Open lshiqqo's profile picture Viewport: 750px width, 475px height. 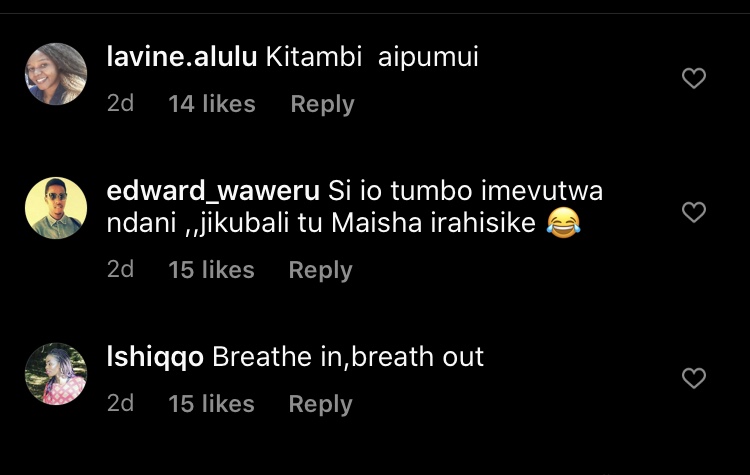tap(56, 374)
